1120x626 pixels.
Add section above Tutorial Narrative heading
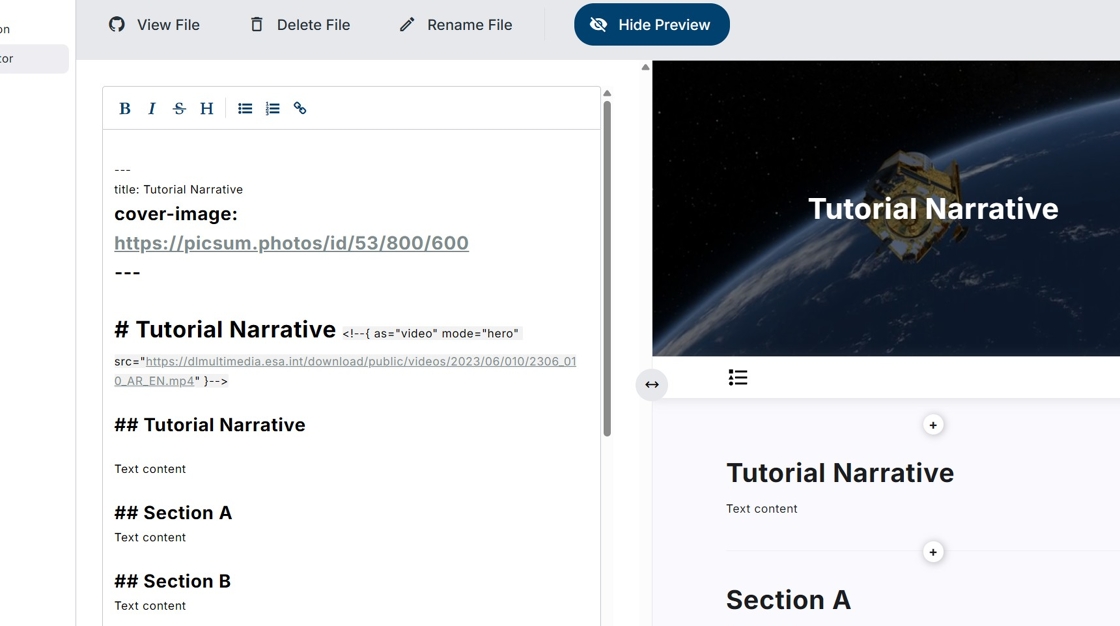pos(933,425)
